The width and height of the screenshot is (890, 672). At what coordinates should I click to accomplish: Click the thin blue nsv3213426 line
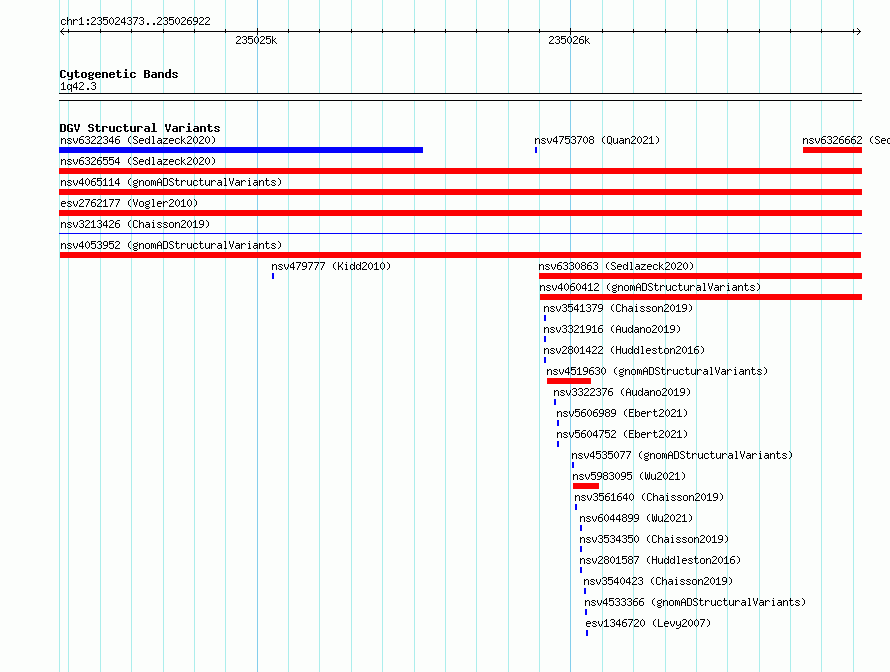(460, 233)
